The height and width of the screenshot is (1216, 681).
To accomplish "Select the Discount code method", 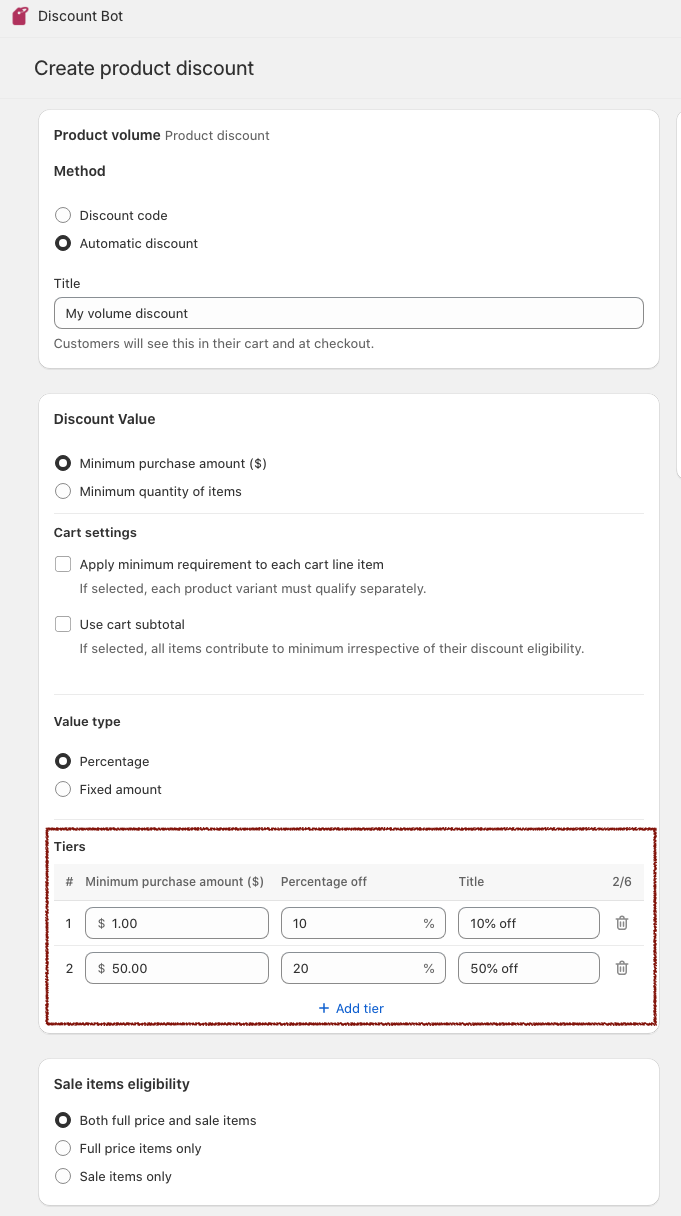I will [x=63, y=215].
